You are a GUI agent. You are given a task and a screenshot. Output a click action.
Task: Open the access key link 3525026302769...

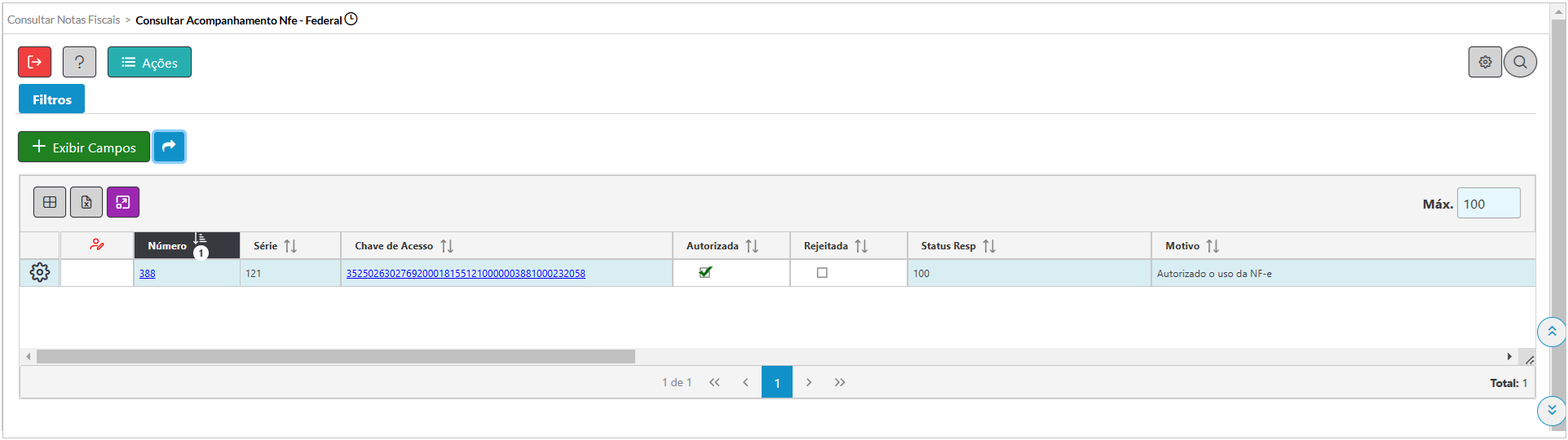tap(466, 274)
